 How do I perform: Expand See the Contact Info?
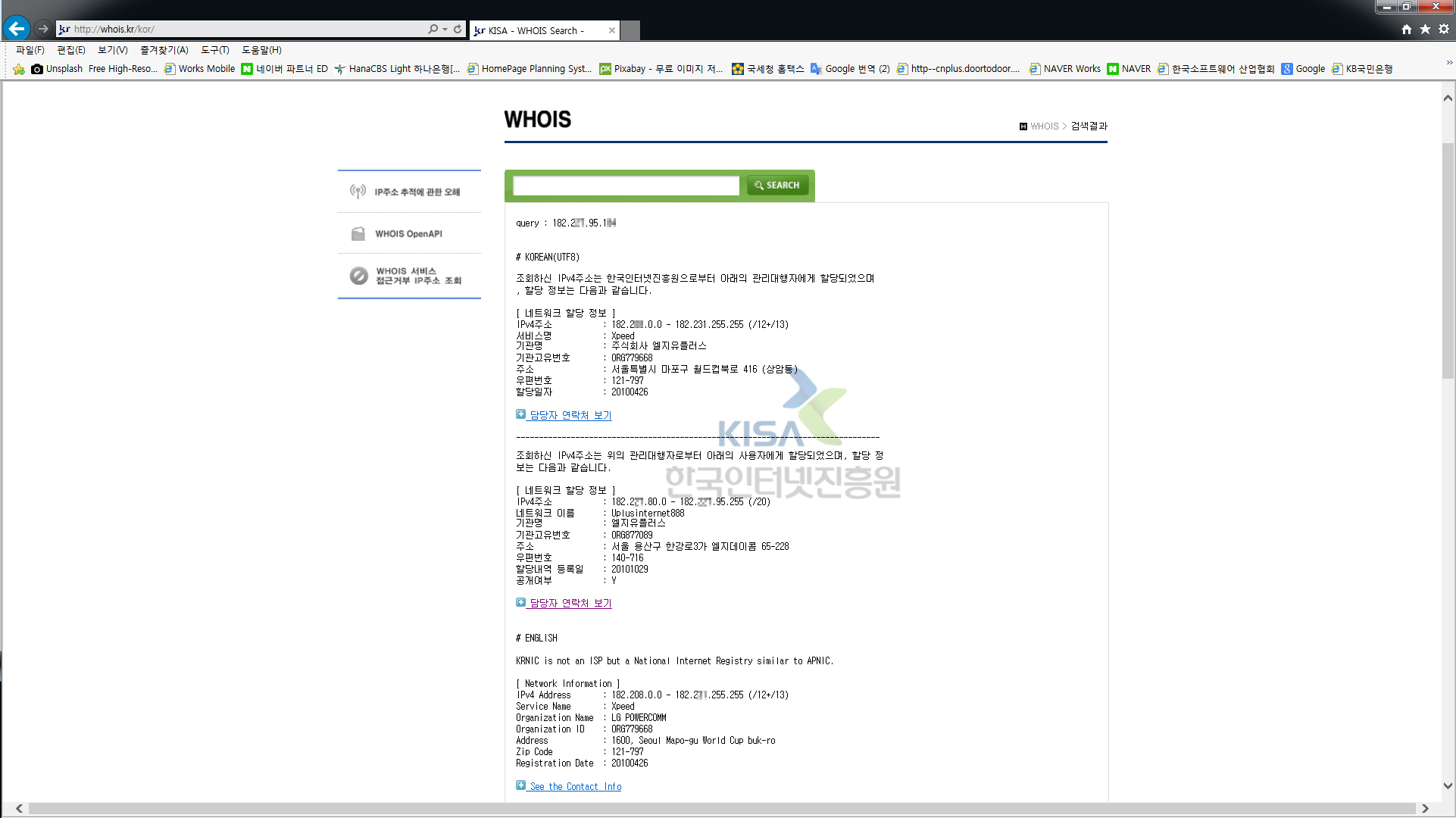(569, 786)
